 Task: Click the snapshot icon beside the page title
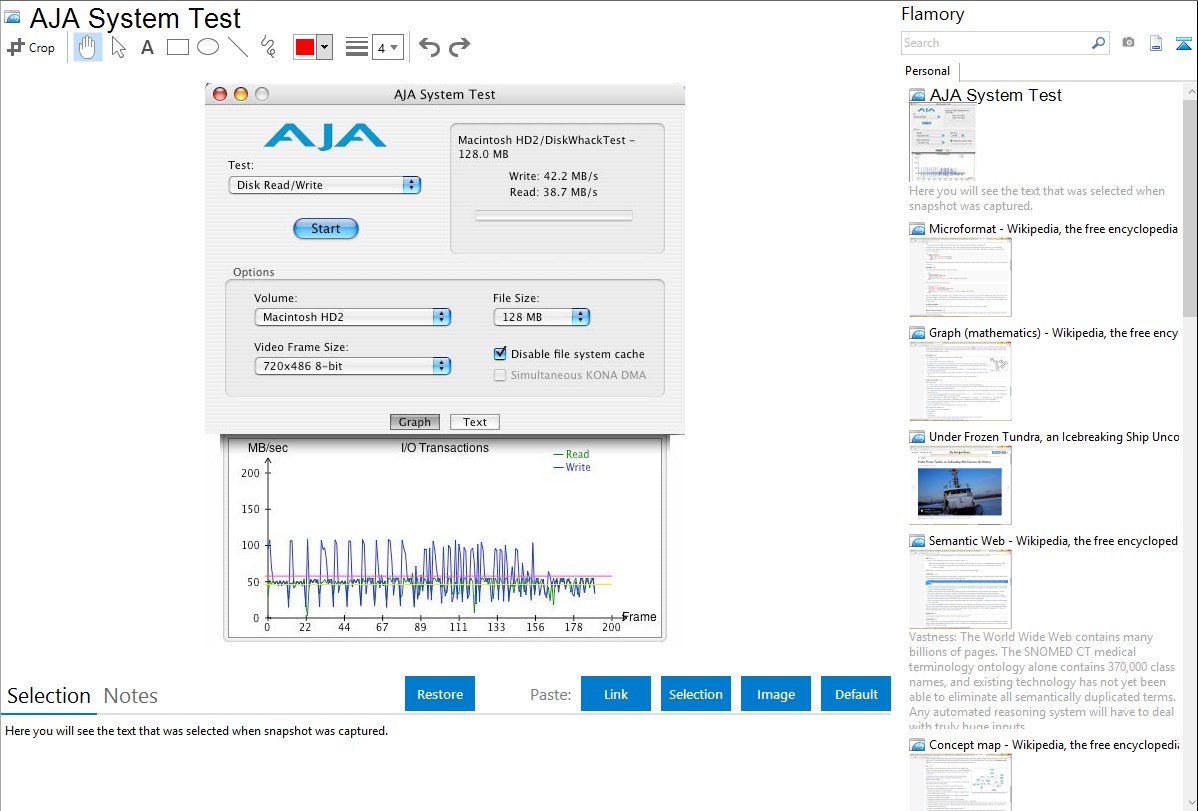pos(12,18)
